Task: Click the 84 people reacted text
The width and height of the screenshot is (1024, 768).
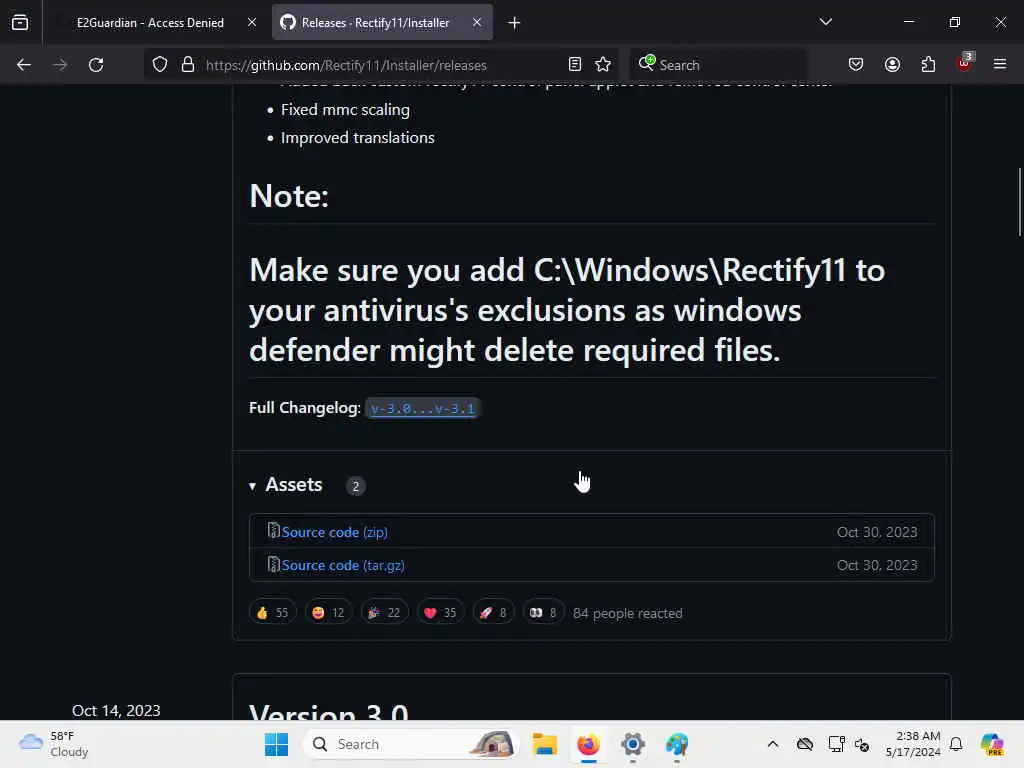Action: [x=628, y=613]
